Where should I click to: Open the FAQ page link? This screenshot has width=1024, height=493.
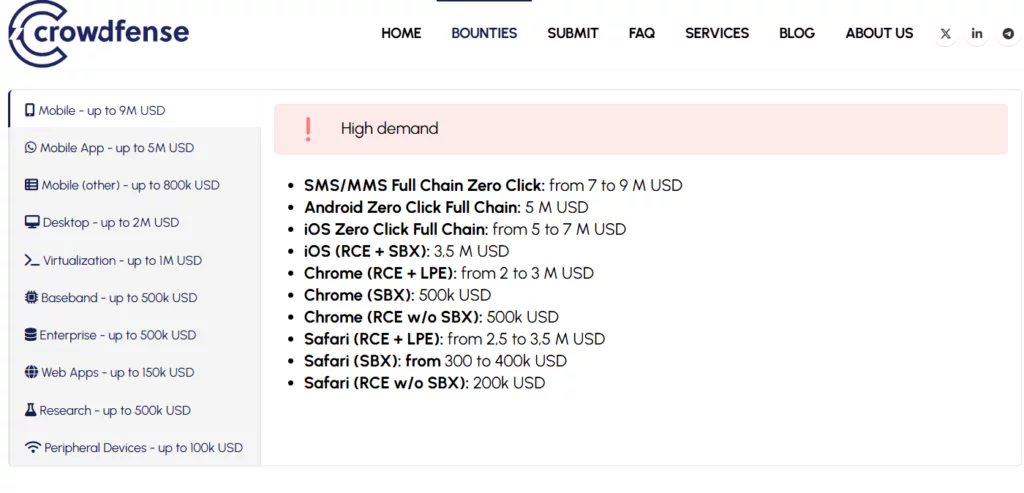click(642, 33)
